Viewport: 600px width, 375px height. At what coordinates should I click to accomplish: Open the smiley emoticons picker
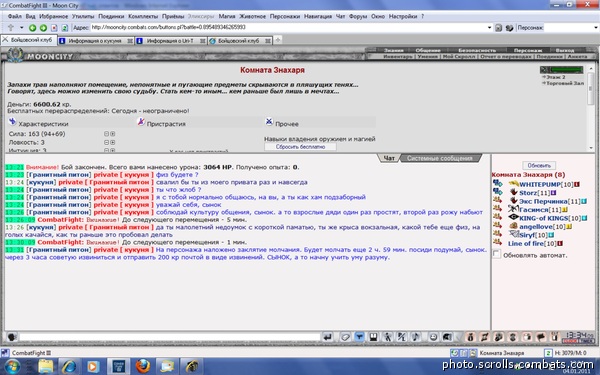(433, 337)
